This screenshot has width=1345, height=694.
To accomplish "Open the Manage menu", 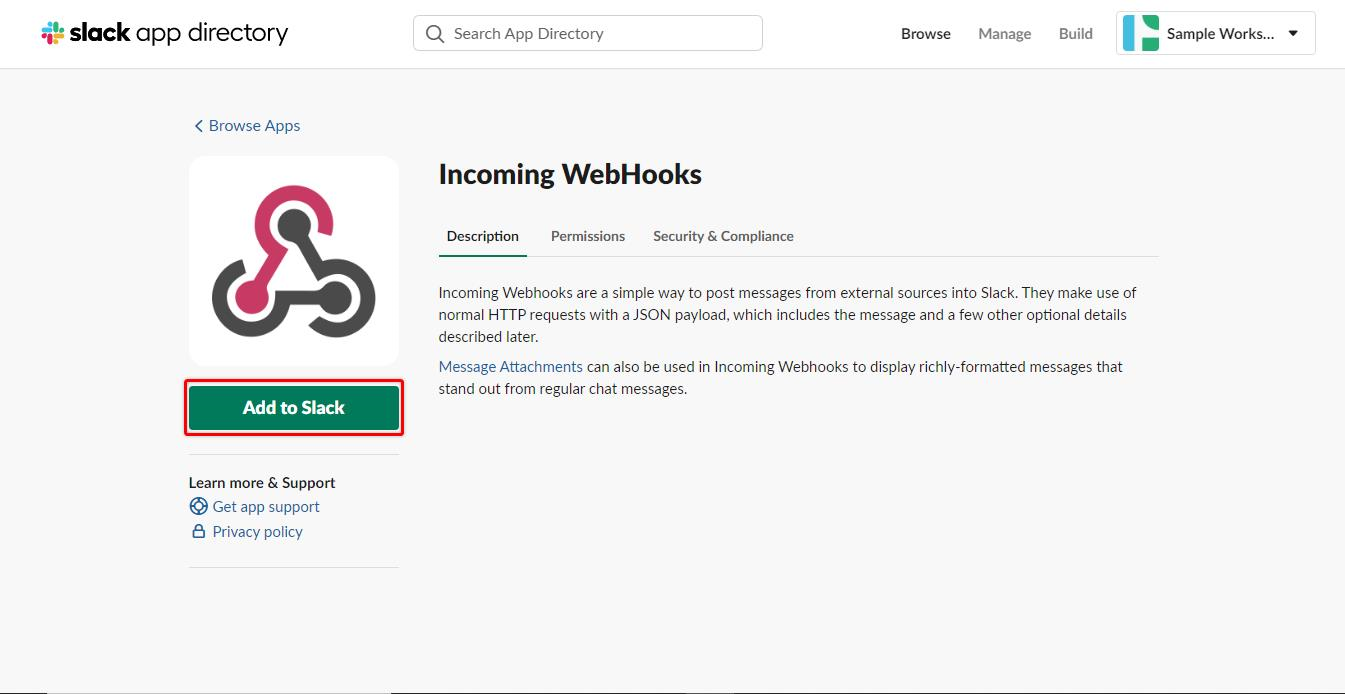I will click(1004, 33).
